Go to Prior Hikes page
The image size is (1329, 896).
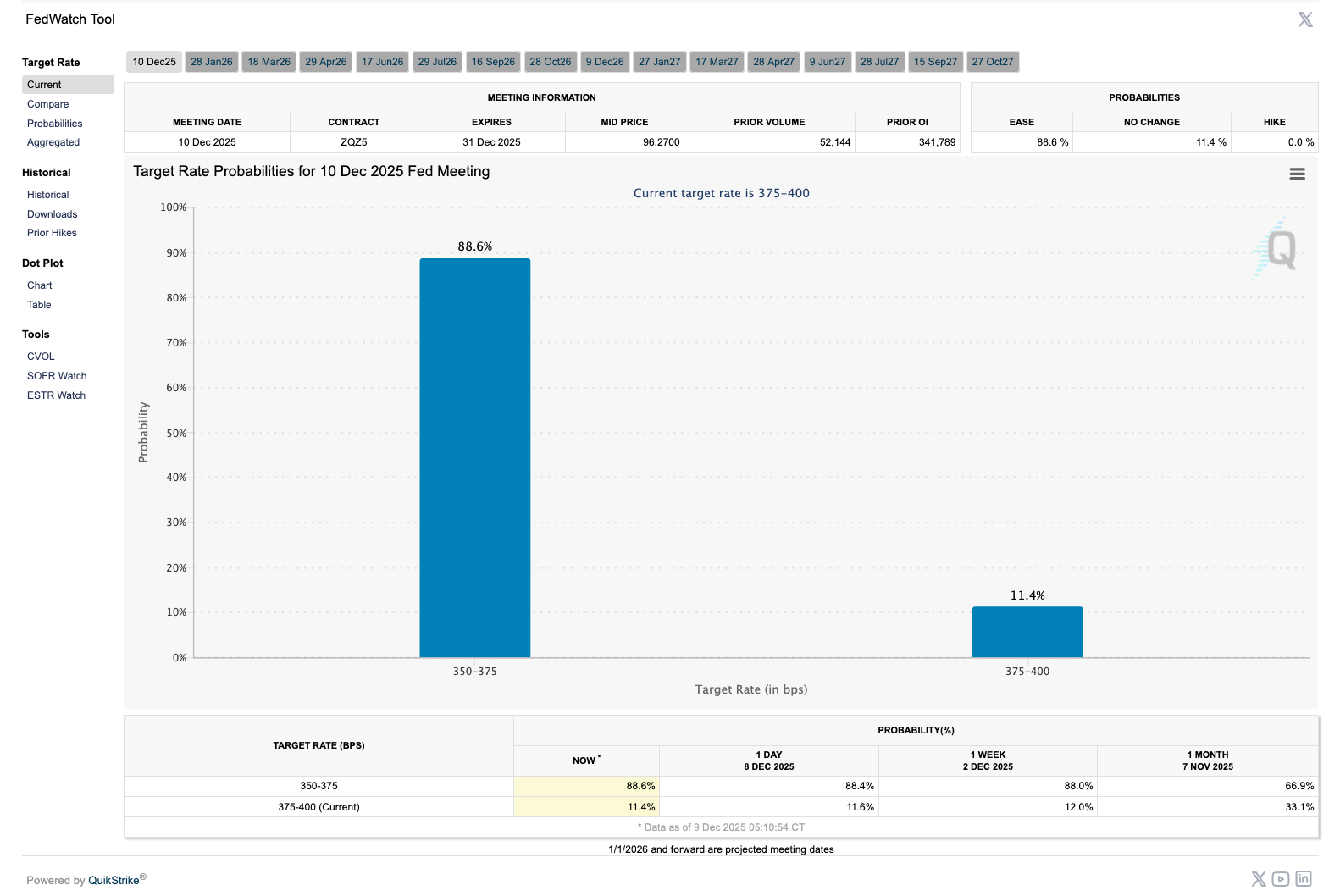click(52, 233)
